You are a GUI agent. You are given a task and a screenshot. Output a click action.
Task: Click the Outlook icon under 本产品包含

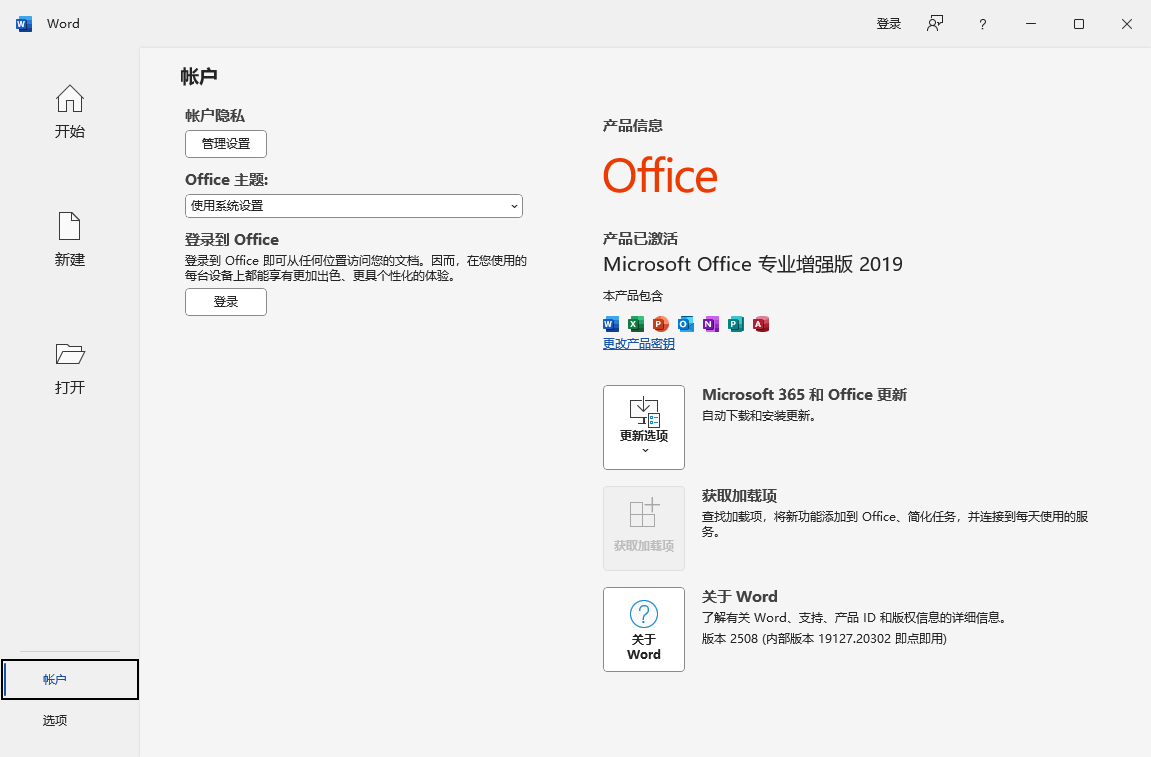coord(686,324)
